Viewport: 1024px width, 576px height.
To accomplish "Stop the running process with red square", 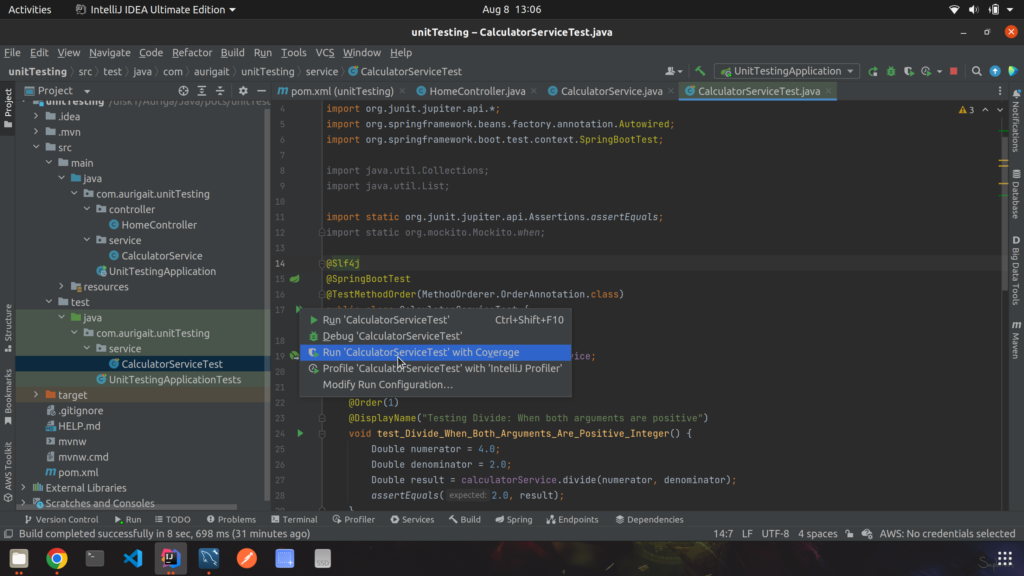I will point(953,71).
